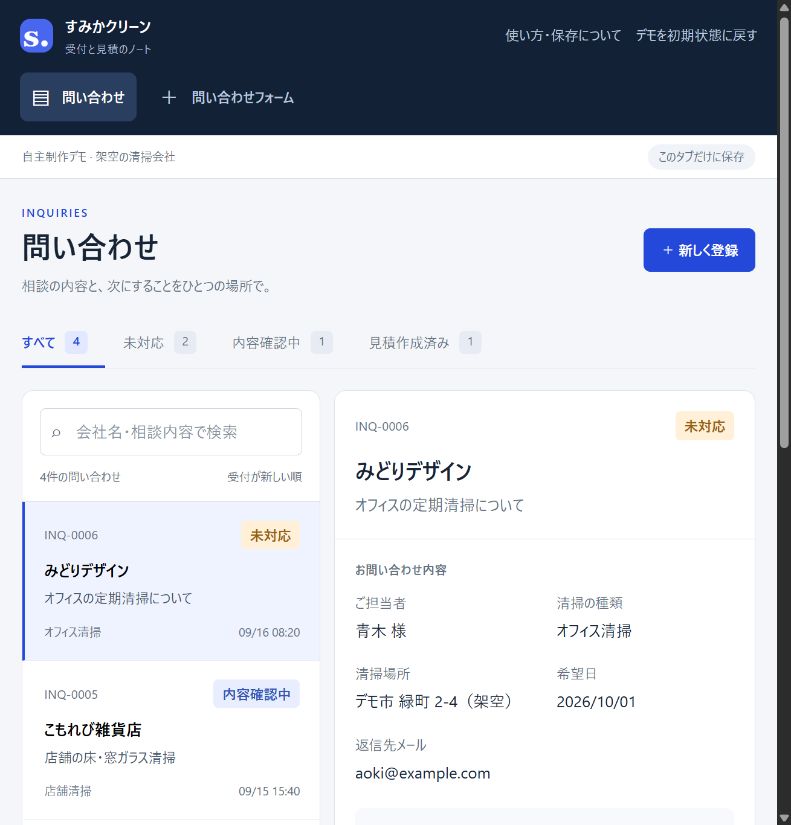Select the 見積作成済み filter tab

coord(425,343)
